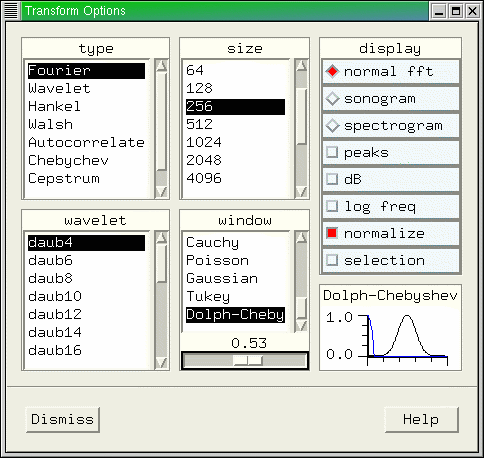
Task: Click the size list scroll-up arrow
Action: [301, 66]
